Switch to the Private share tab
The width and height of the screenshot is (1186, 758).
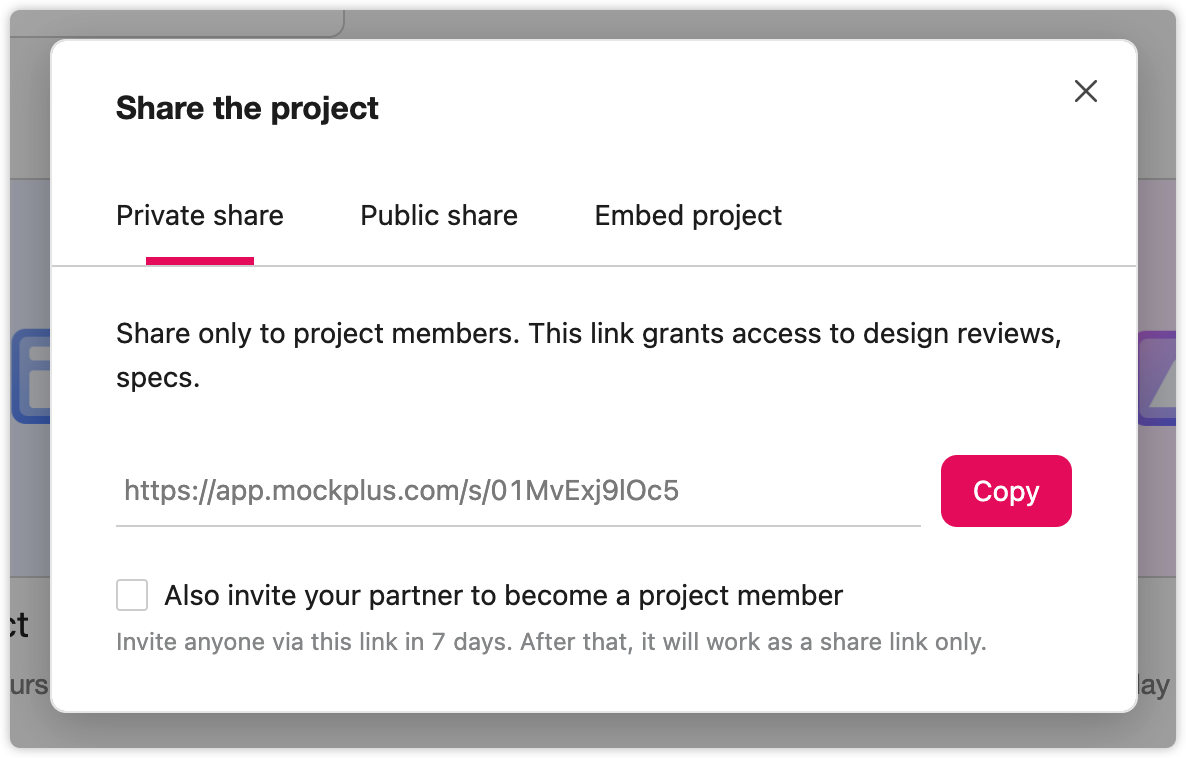200,216
